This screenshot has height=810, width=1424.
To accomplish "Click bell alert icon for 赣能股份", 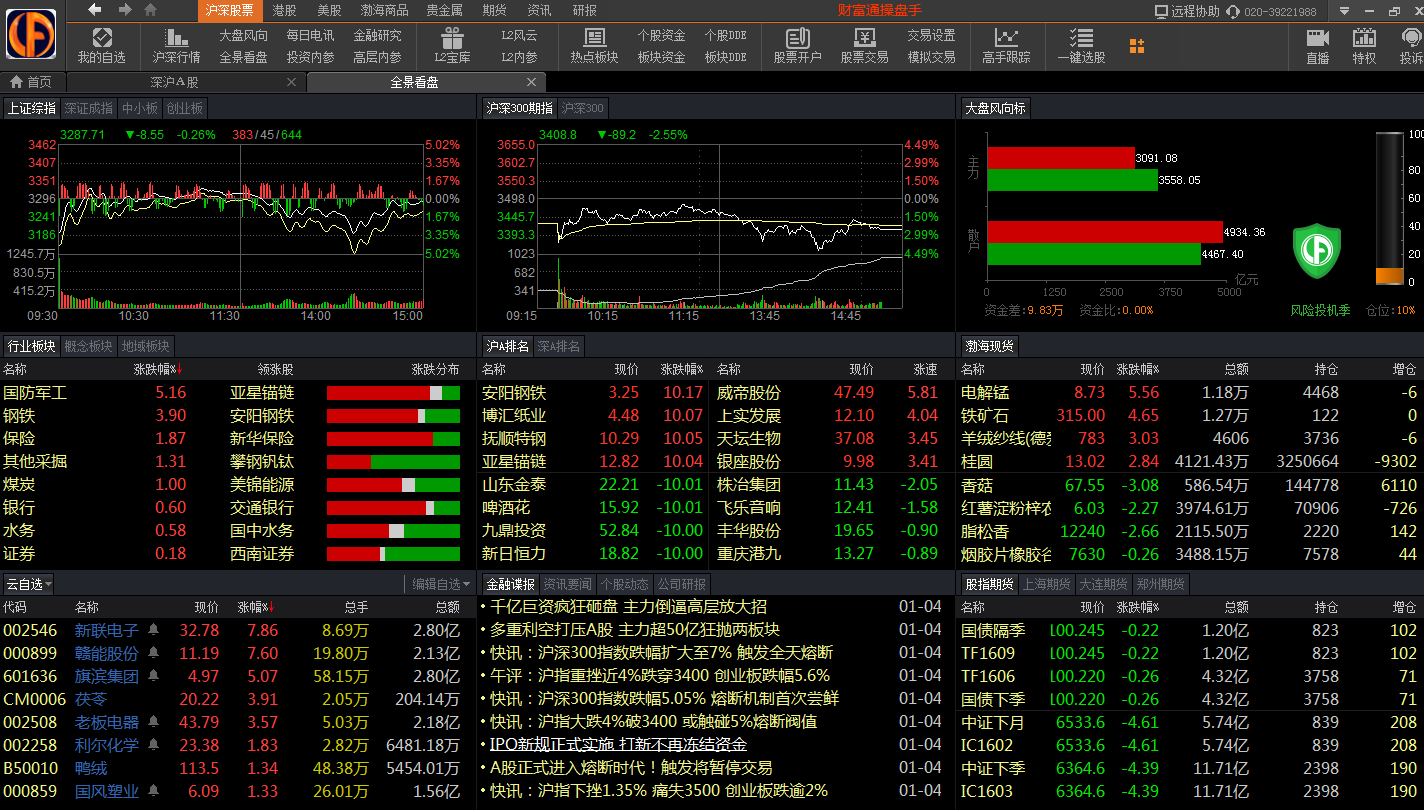I will click(153, 653).
